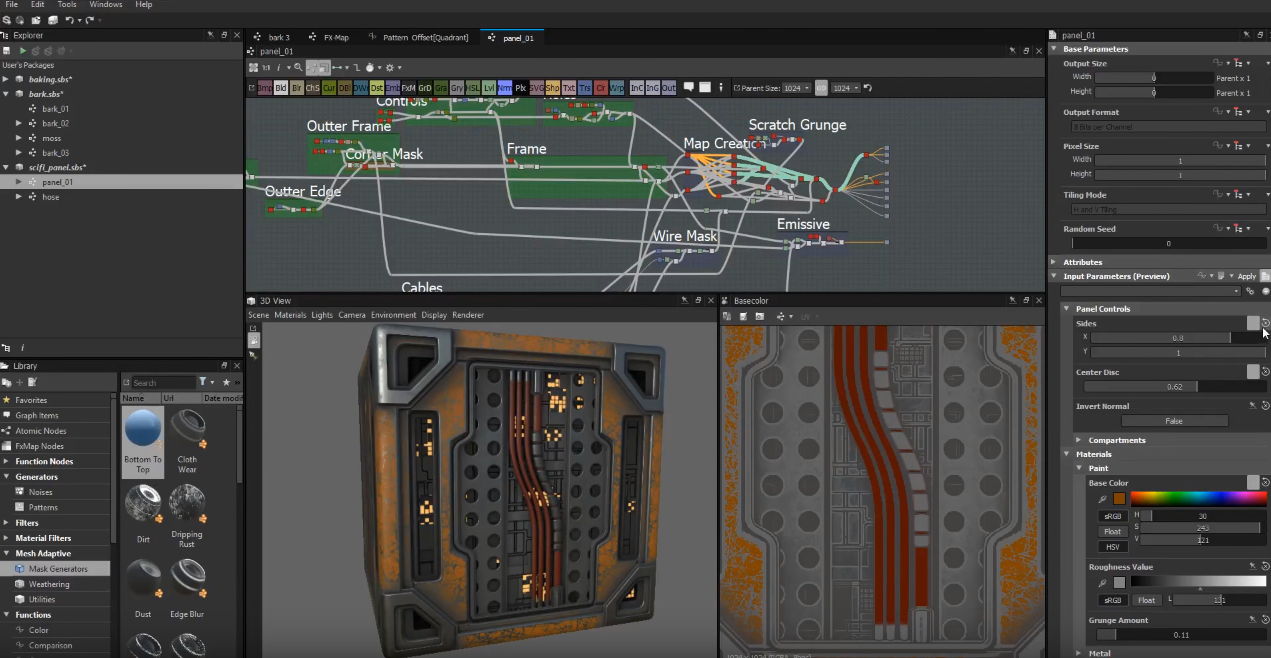Open the Materials menu in the 3D View
Viewport: 1271px width, 658px height.
click(x=290, y=314)
